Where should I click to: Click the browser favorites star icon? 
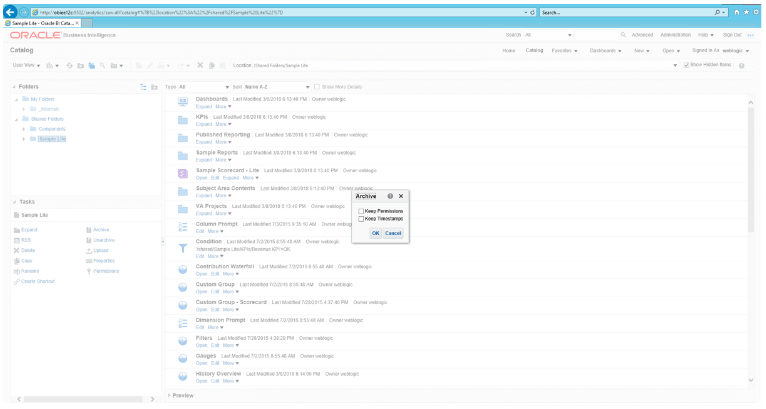click(x=746, y=12)
